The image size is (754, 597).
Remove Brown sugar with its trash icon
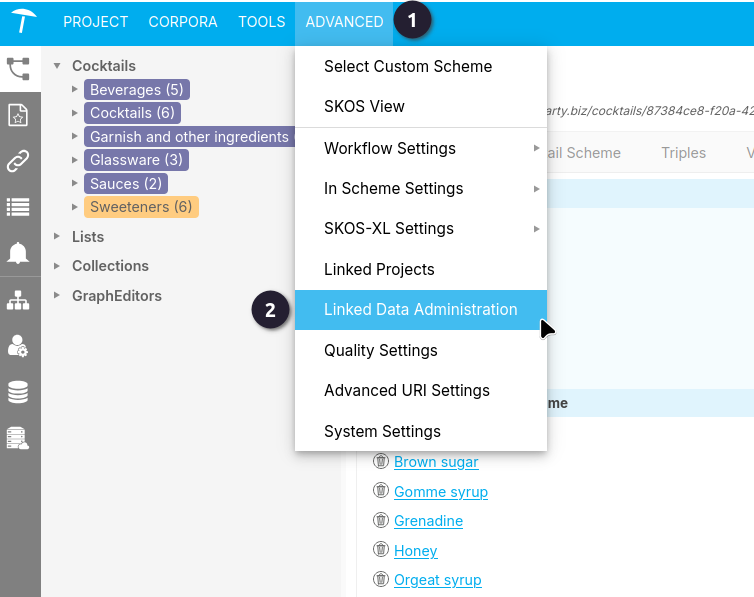tap(380, 461)
